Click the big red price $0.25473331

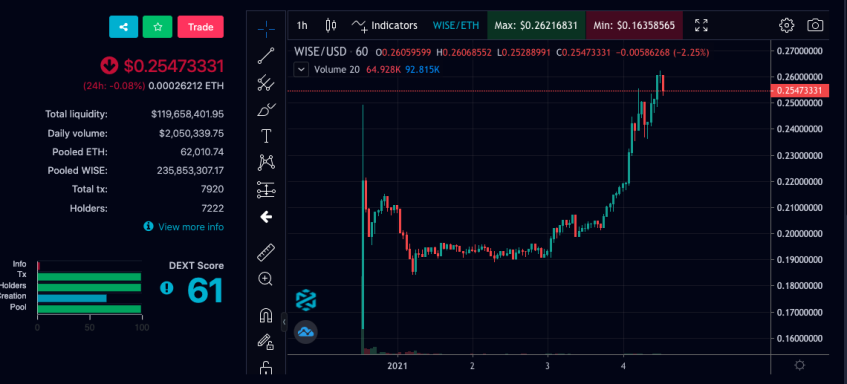pos(174,66)
